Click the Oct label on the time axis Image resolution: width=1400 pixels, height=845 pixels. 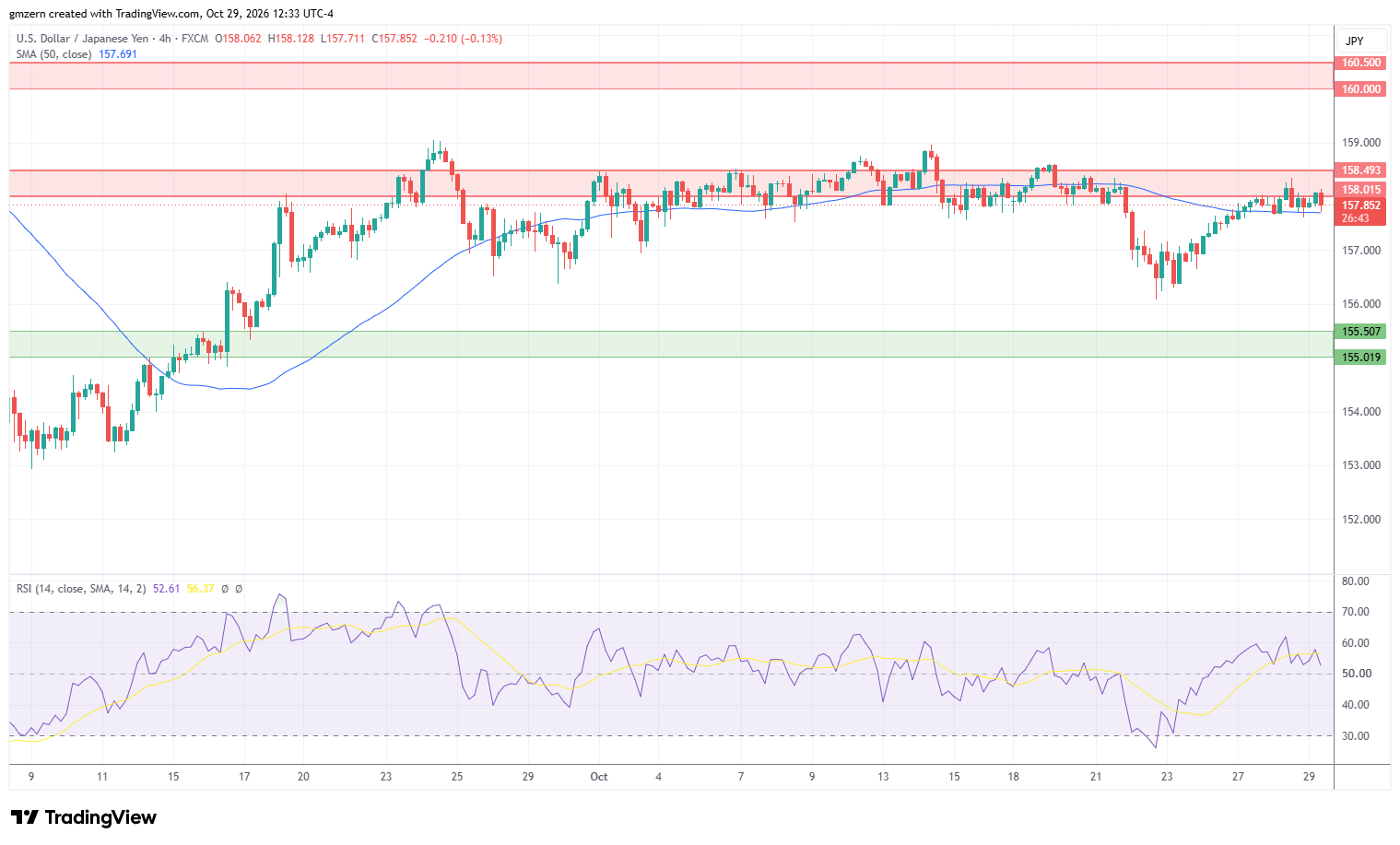pos(599,777)
